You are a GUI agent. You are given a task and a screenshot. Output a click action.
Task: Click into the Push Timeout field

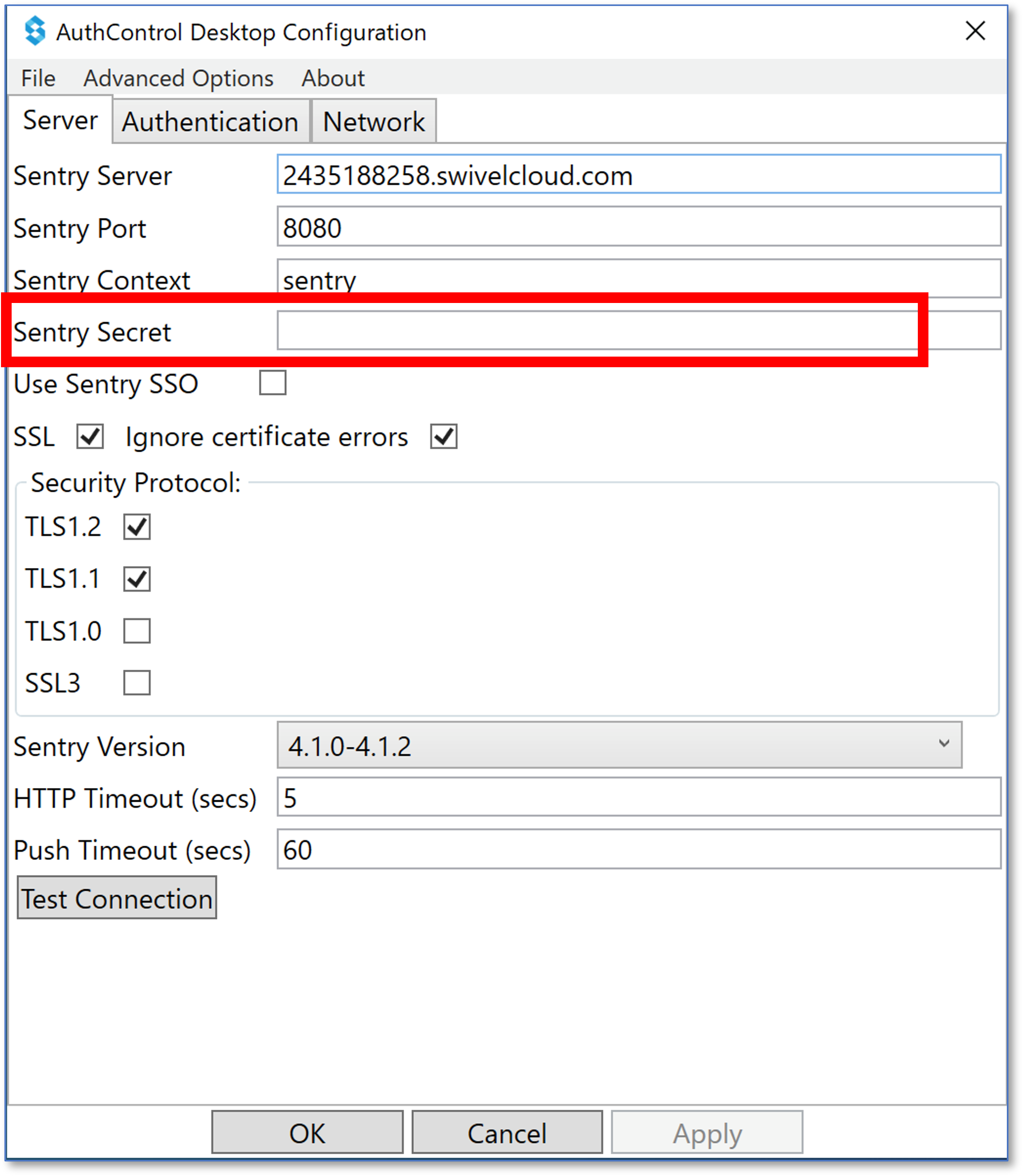639,849
